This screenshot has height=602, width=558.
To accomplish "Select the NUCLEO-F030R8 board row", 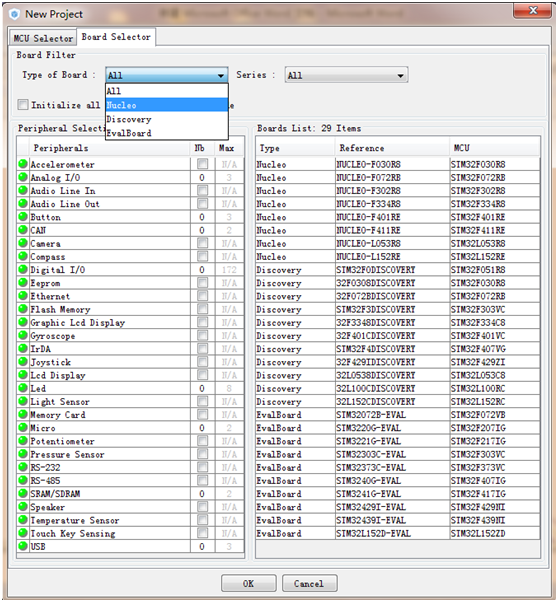I will pyautogui.click(x=398, y=164).
